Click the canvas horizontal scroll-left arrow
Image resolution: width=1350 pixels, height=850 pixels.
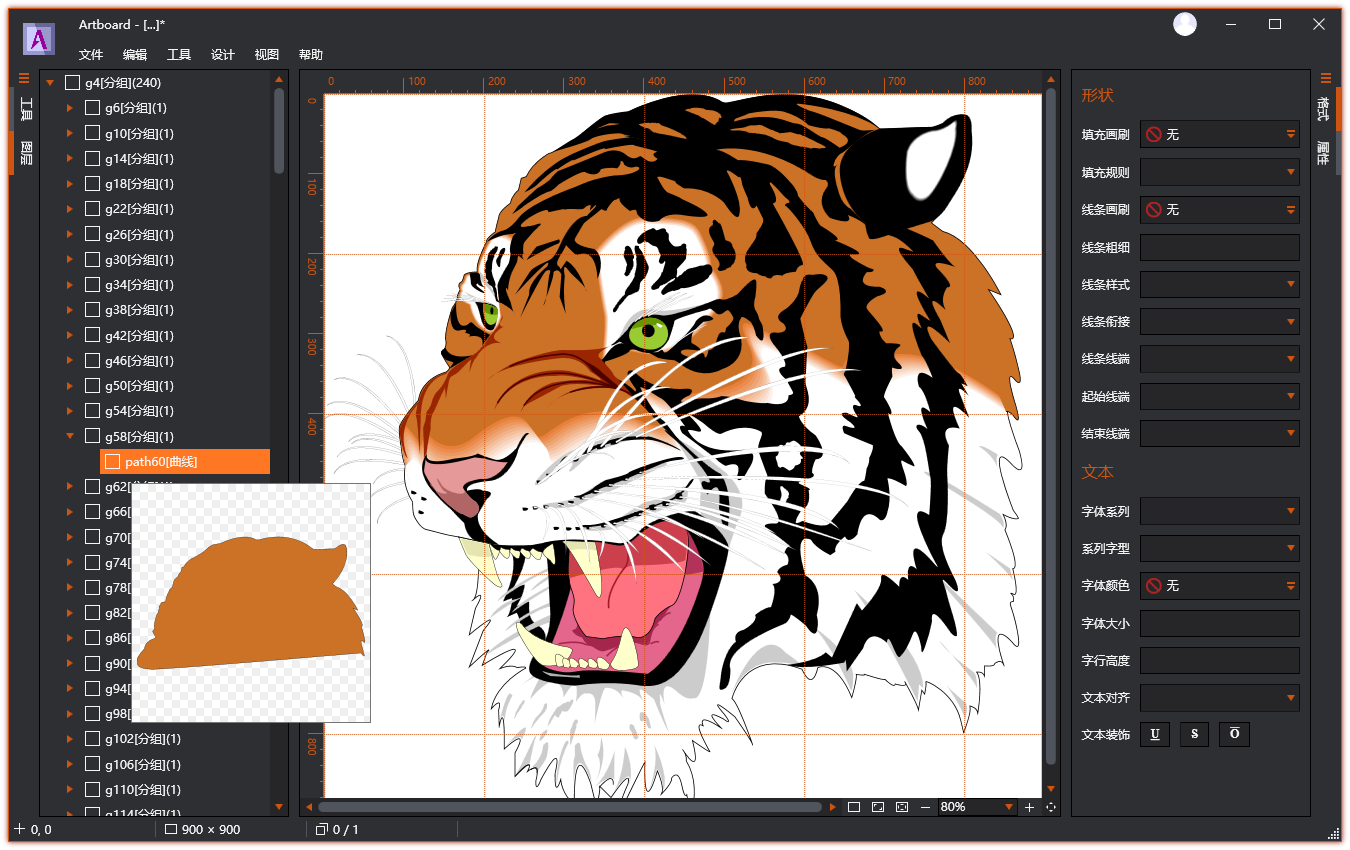click(310, 807)
